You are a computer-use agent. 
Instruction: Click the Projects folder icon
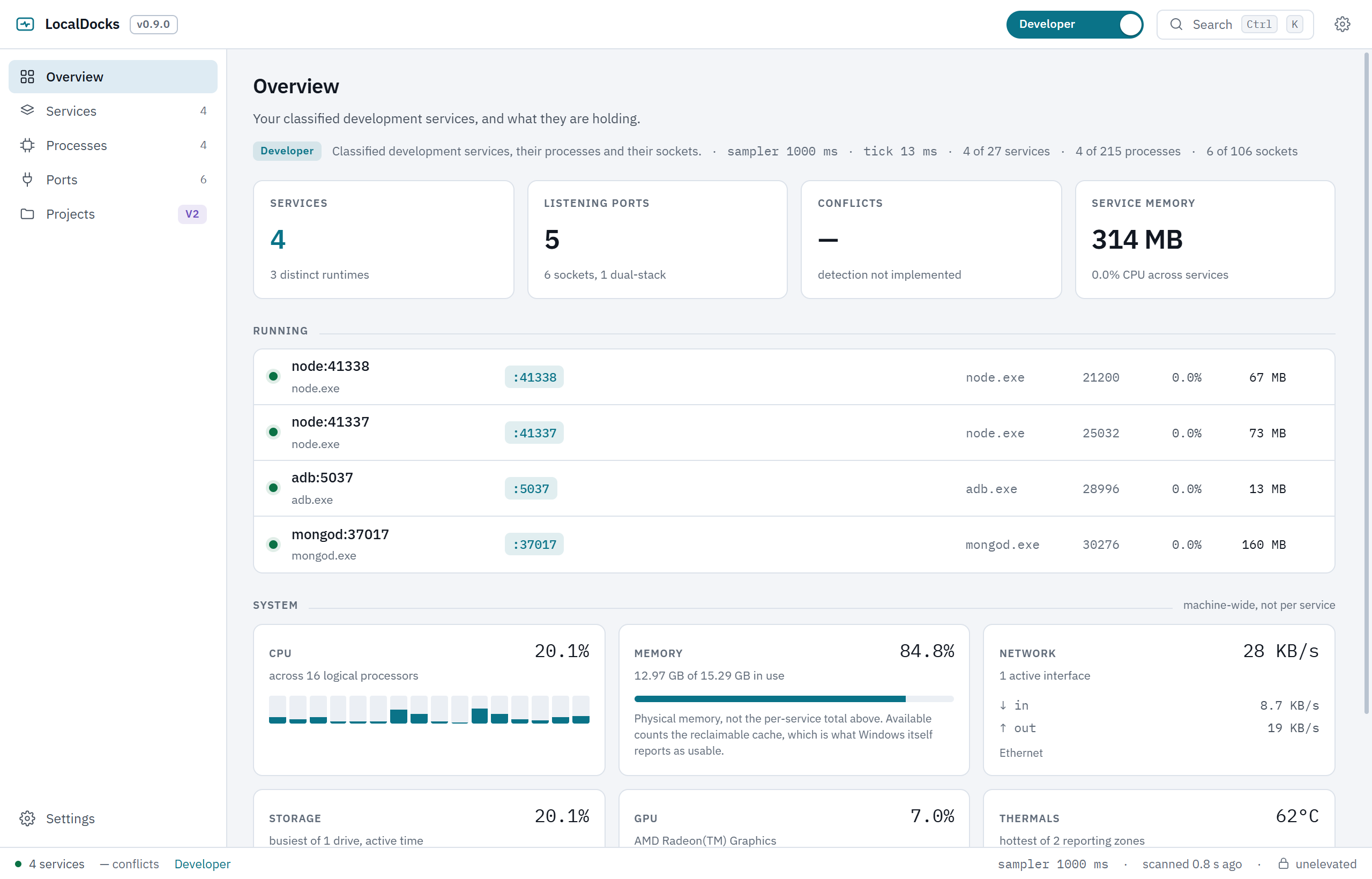[x=27, y=213]
